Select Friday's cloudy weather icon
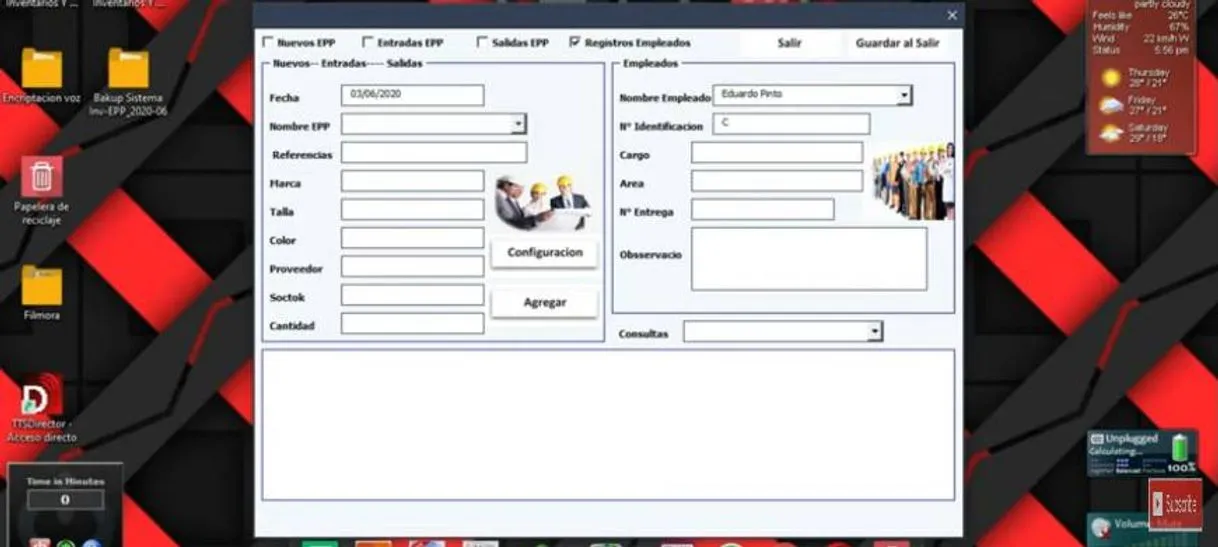Viewport: 1218px width, 547px height. [x=1110, y=106]
